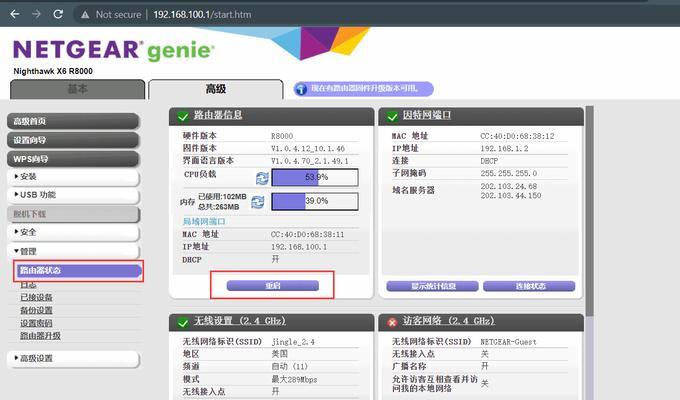The height and width of the screenshot is (400, 680).
Task: Open 高级首页 in the sidebar
Action: pos(73,121)
